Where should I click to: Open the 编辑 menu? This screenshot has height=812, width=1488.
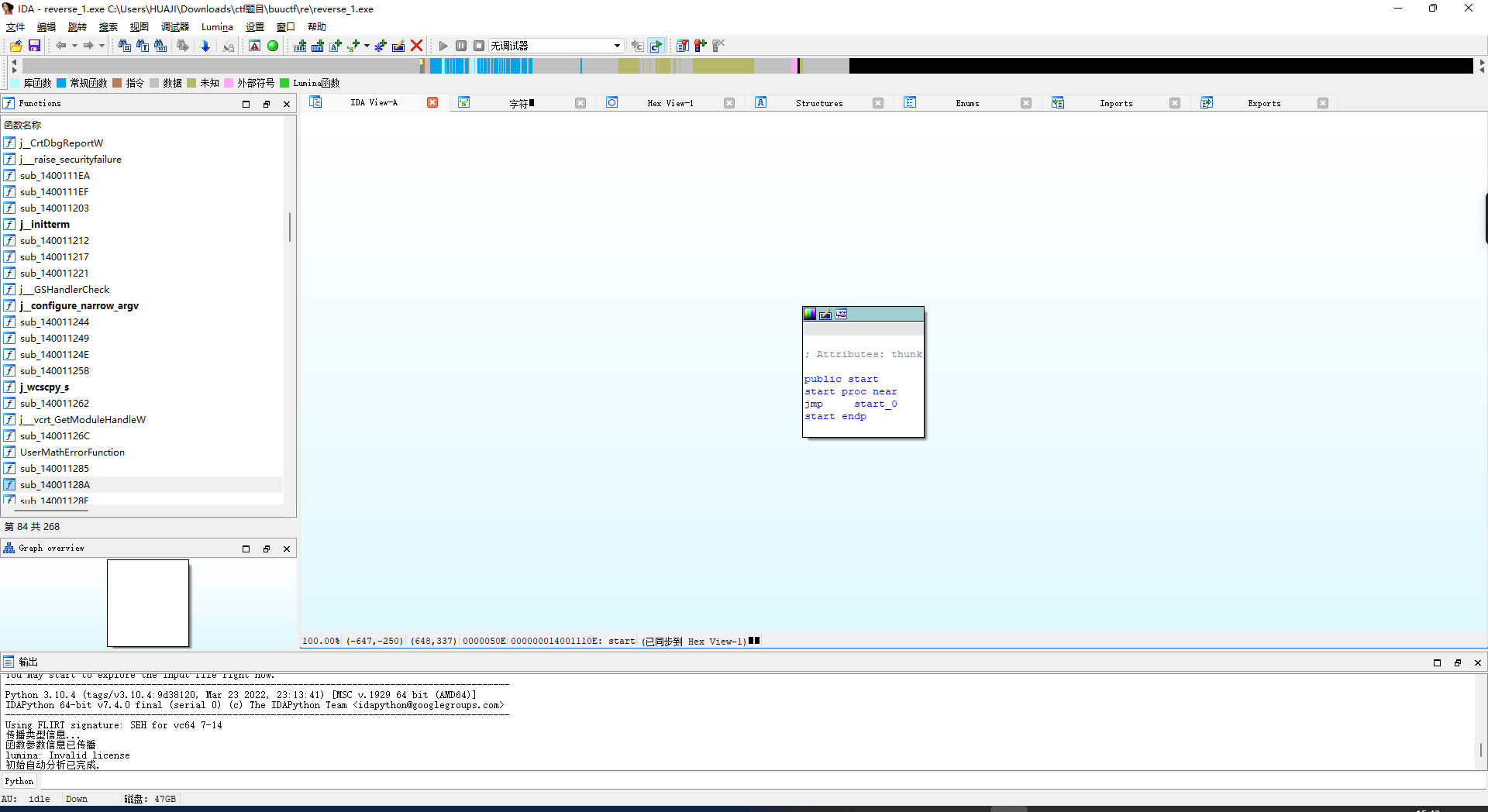pyautogui.click(x=46, y=27)
